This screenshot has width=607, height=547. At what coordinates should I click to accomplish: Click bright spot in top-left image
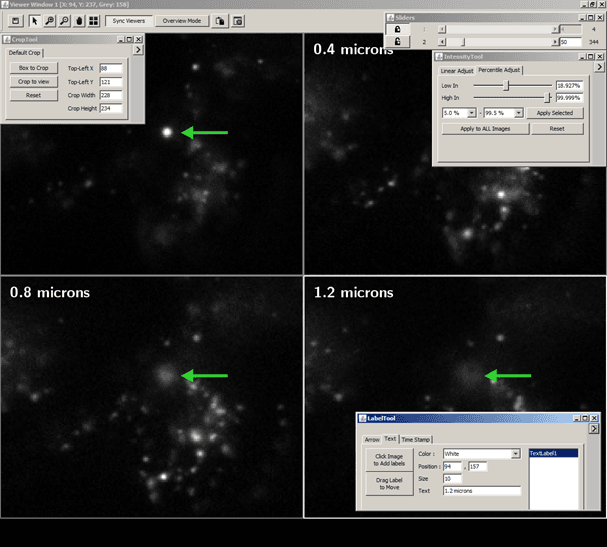167,132
